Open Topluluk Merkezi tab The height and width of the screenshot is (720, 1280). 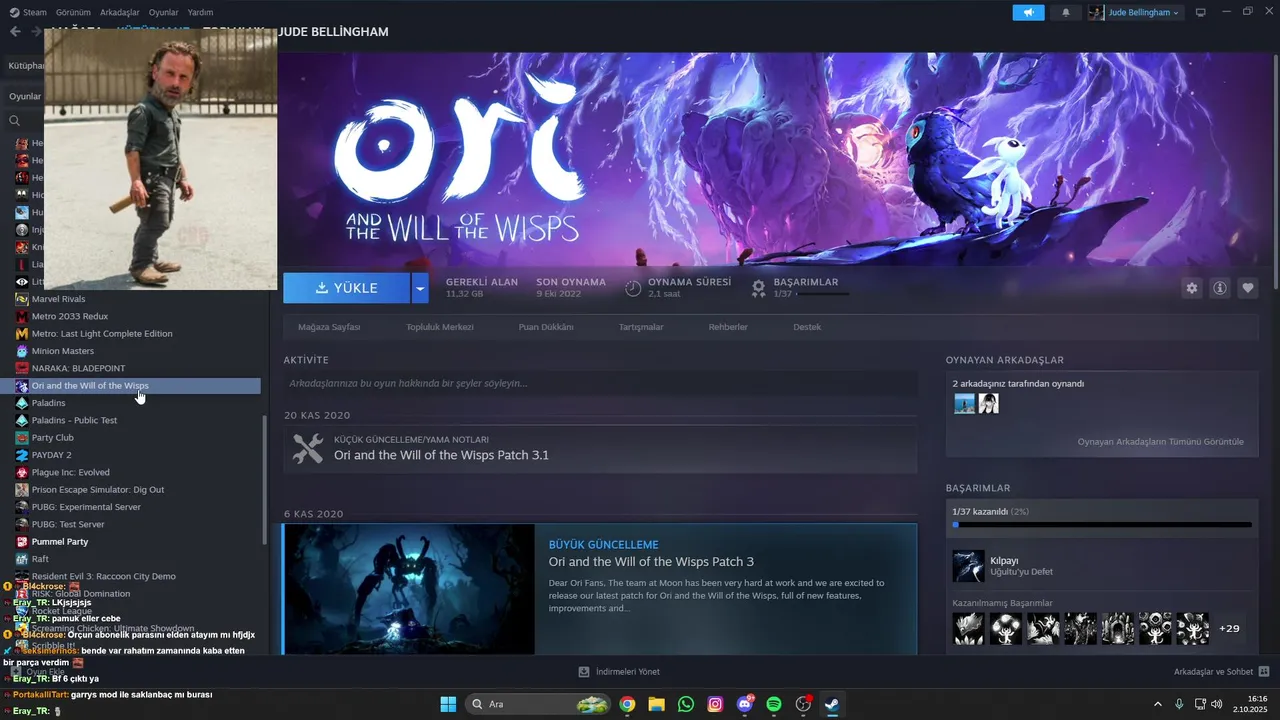(x=440, y=327)
